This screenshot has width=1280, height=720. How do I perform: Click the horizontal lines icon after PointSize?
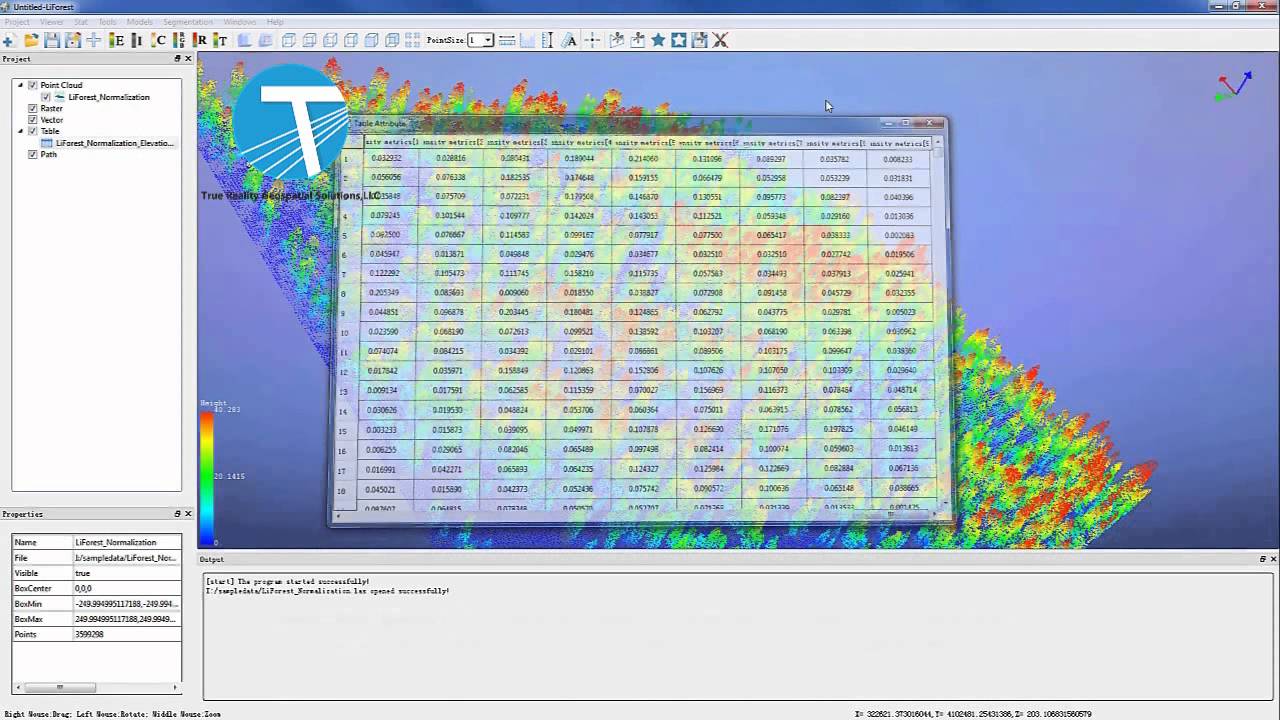(x=507, y=40)
